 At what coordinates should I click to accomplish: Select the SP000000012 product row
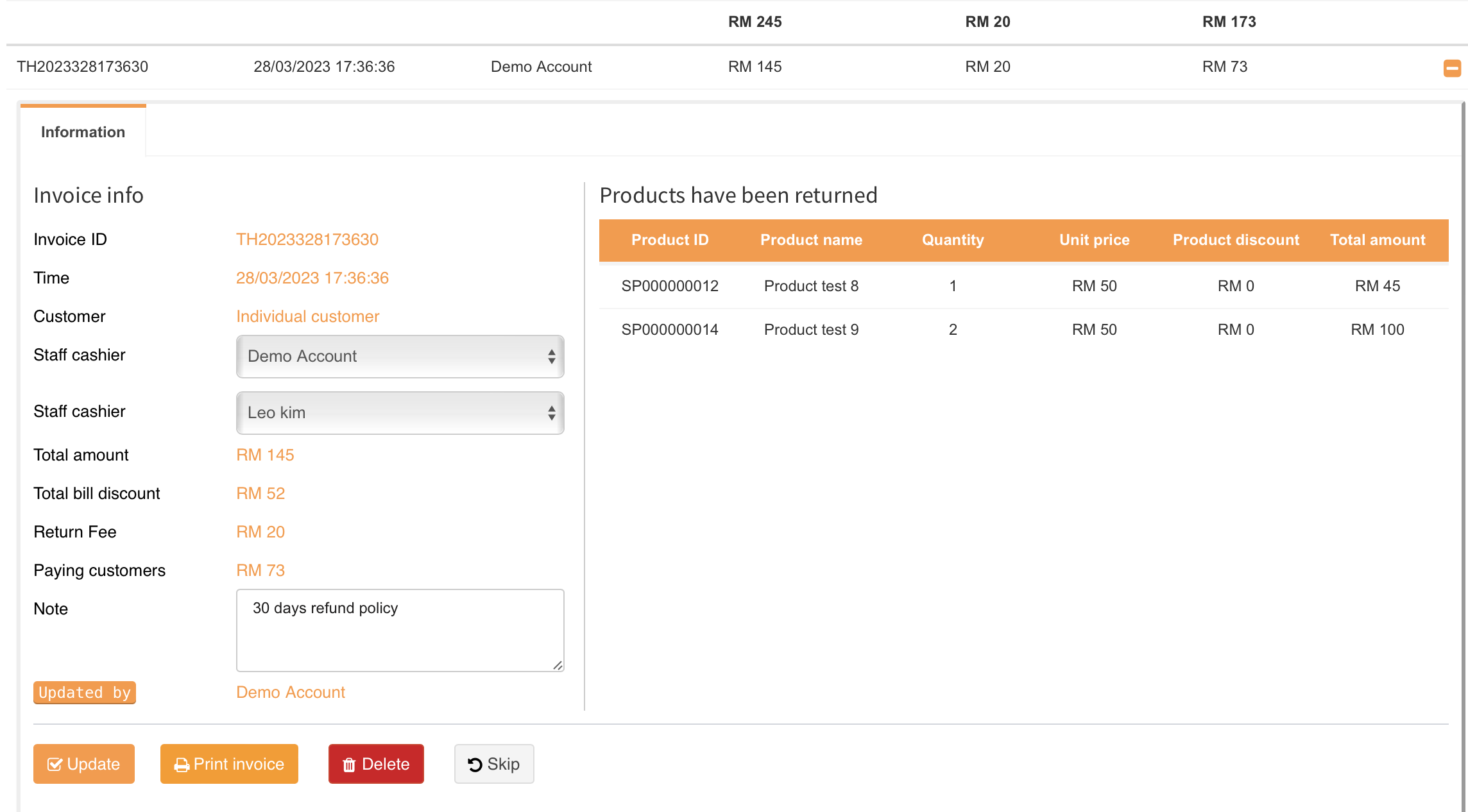pos(669,286)
